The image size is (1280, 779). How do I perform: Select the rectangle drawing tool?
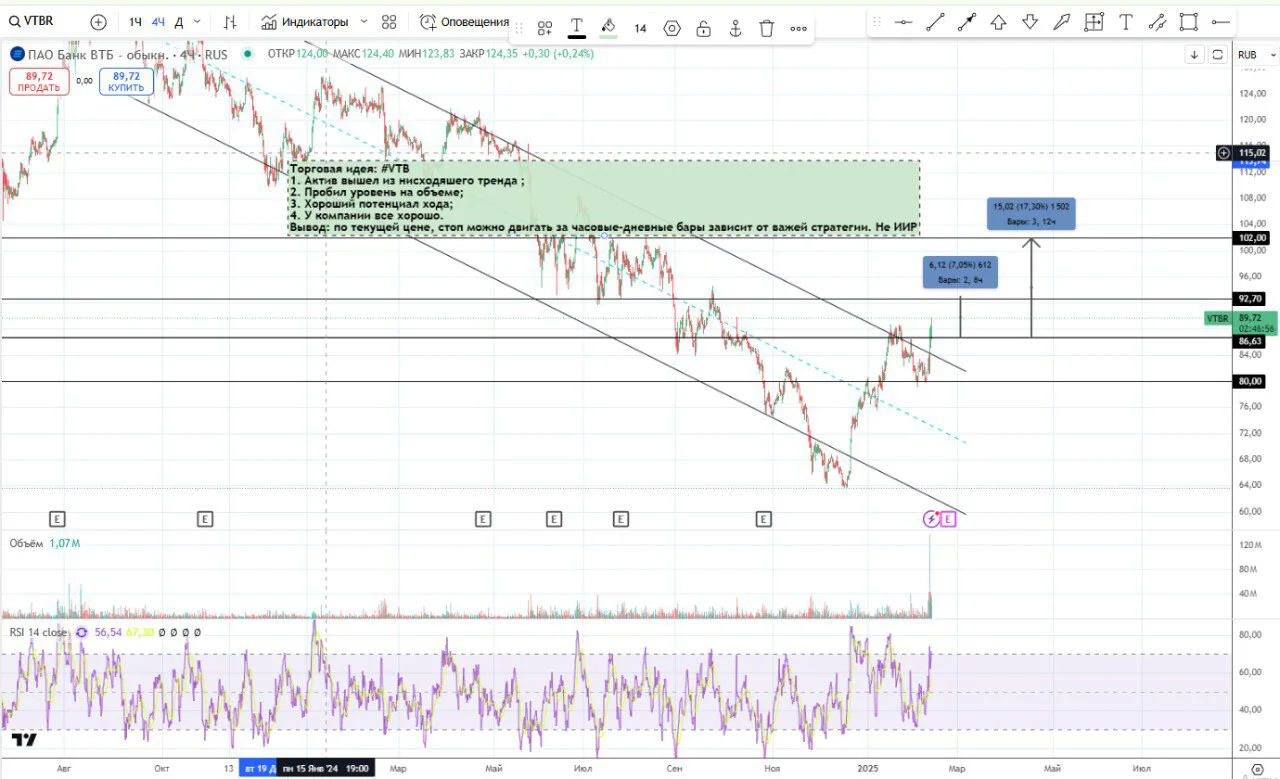(1188, 22)
